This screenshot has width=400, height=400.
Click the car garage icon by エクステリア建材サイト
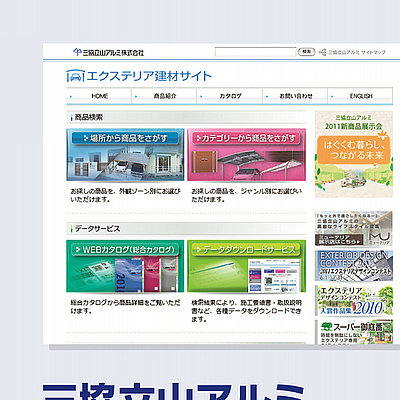tap(75, 76)
